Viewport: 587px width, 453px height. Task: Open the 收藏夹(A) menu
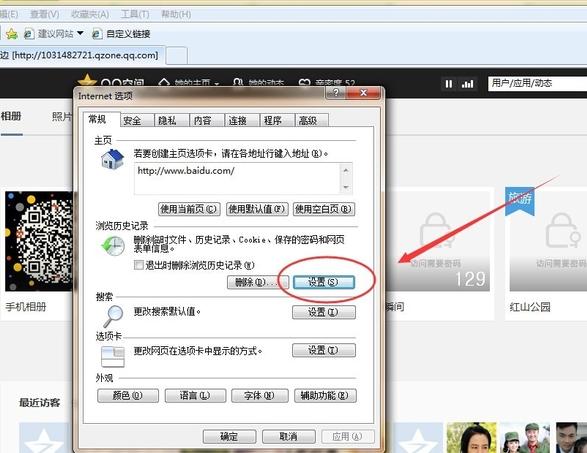tap(90, 14)
